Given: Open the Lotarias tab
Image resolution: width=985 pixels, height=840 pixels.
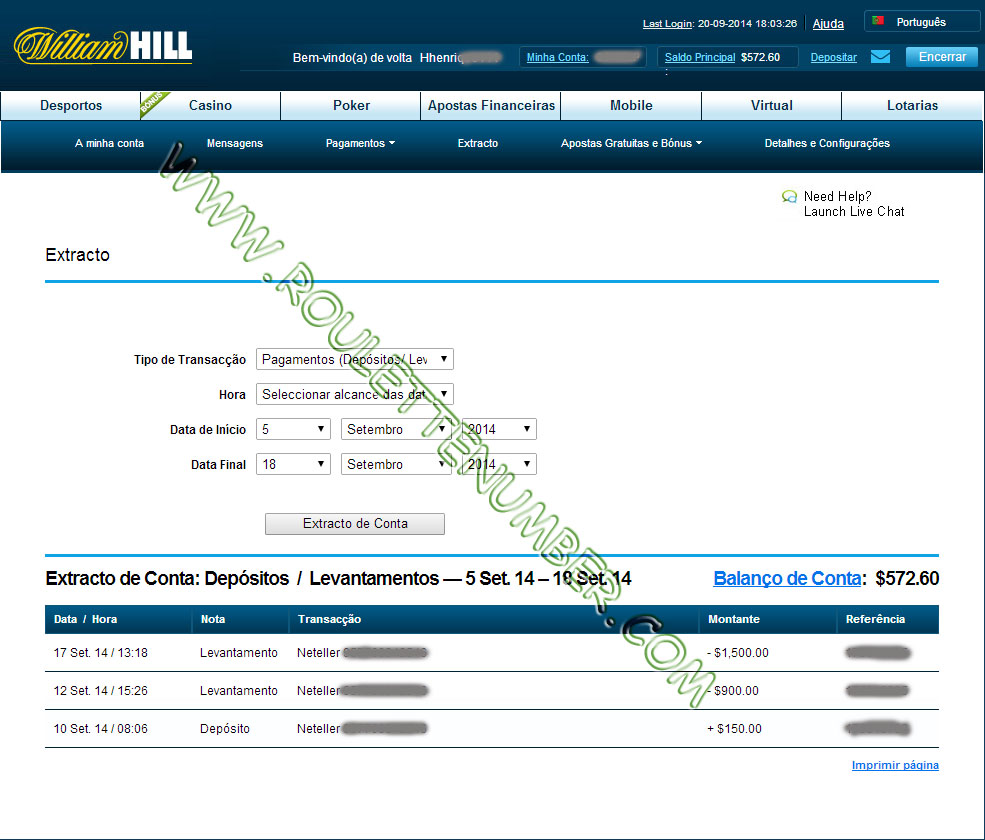Looking at the screenshot, I should [x=912, y=106].
